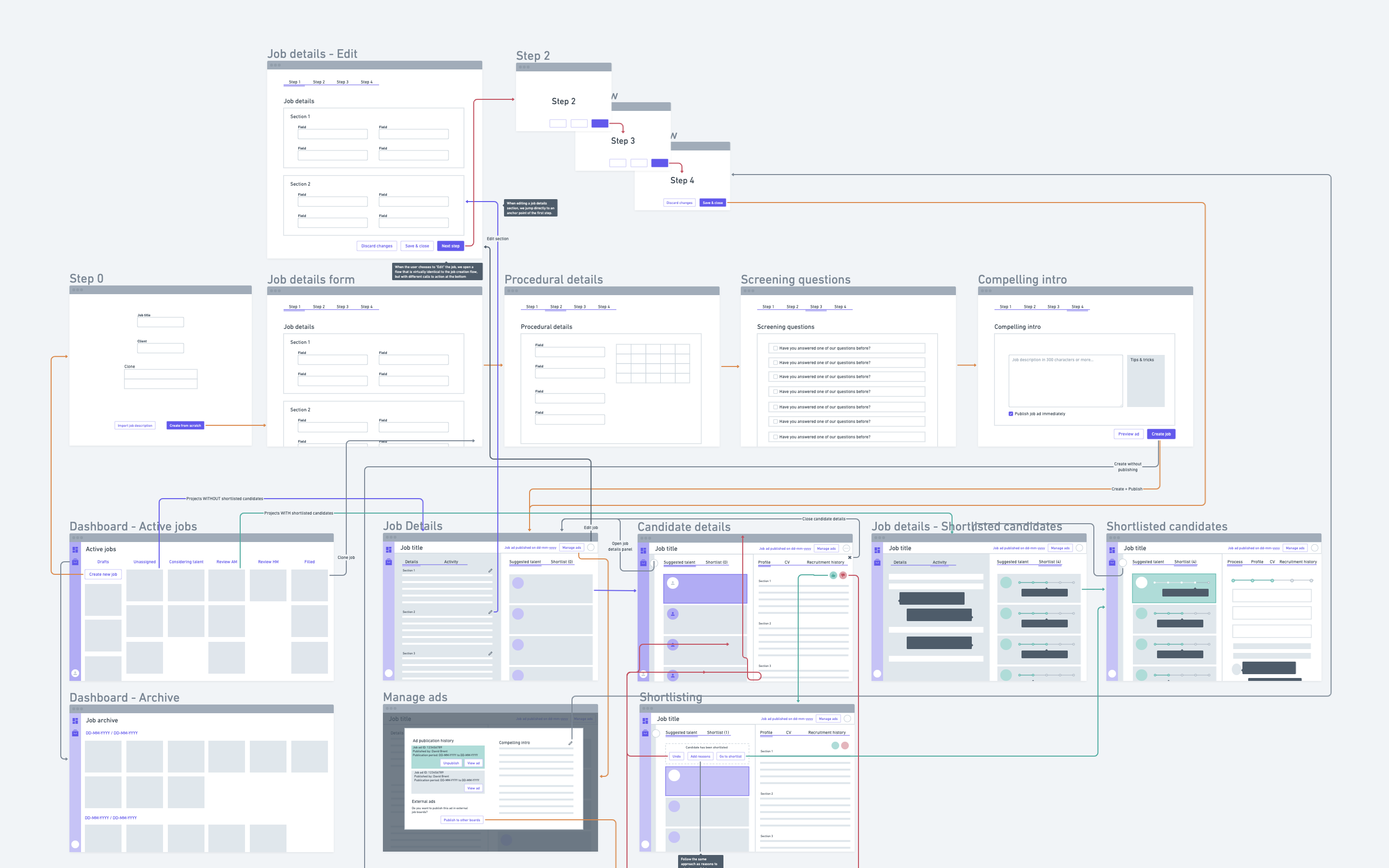
Task: Click ellipsis circle icon in Candidate details header
Action: coord(846,548)
